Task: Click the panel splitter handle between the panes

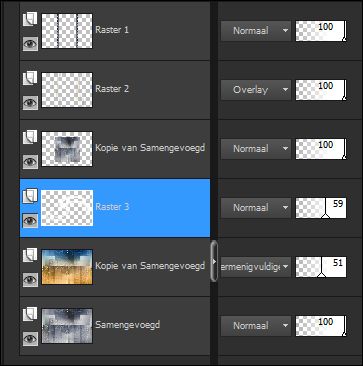Action: pyautogui.click(x=214, y=261)
